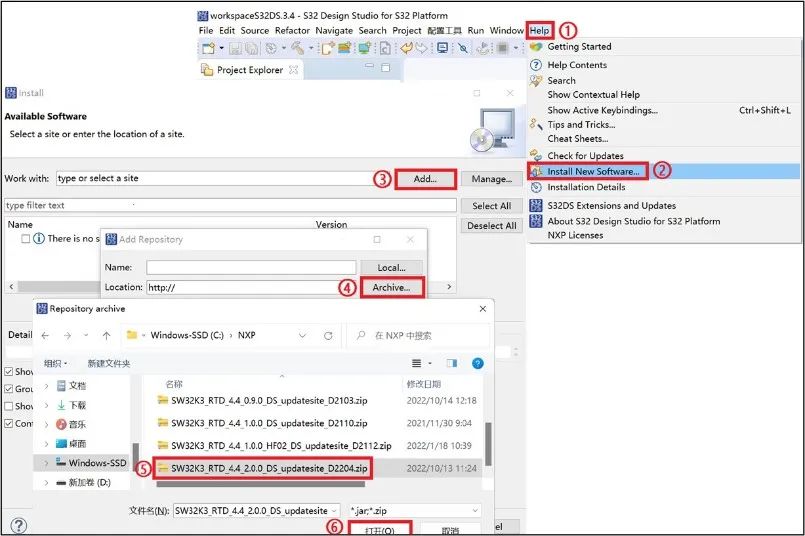Open the address bar history dropdown chevron
The image size is (805, 536).
click(x=302, y=335)
